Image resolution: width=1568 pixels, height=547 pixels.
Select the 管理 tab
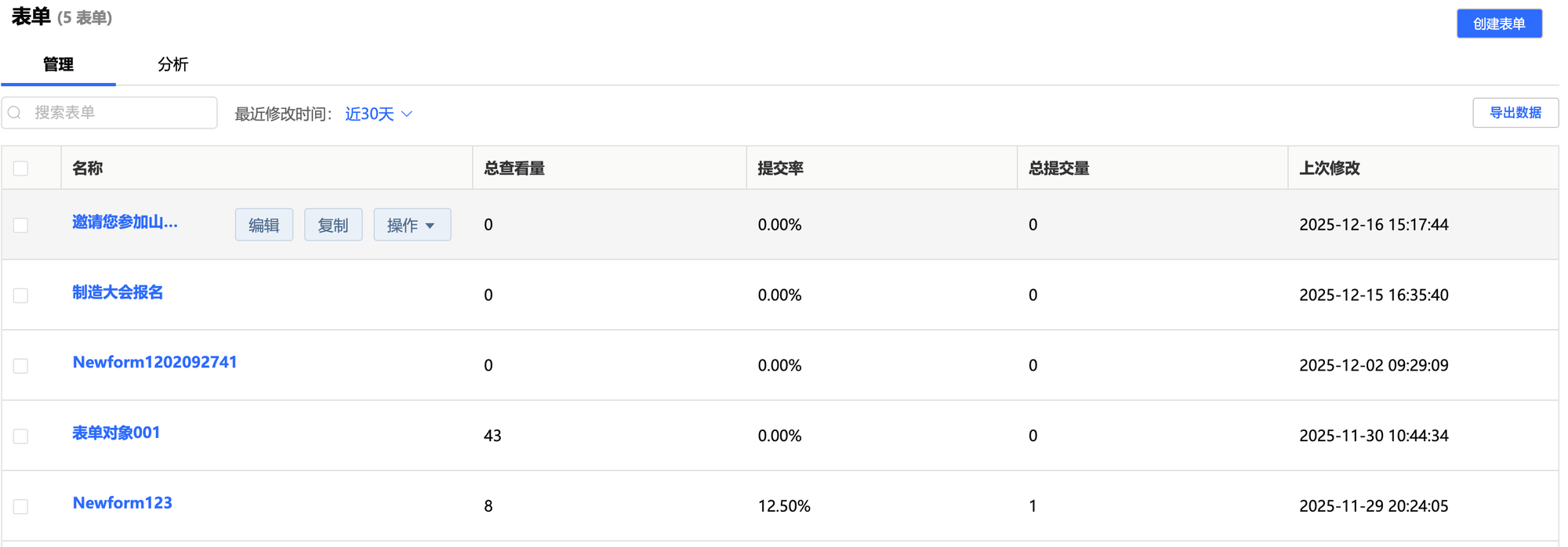coord(58,64)
